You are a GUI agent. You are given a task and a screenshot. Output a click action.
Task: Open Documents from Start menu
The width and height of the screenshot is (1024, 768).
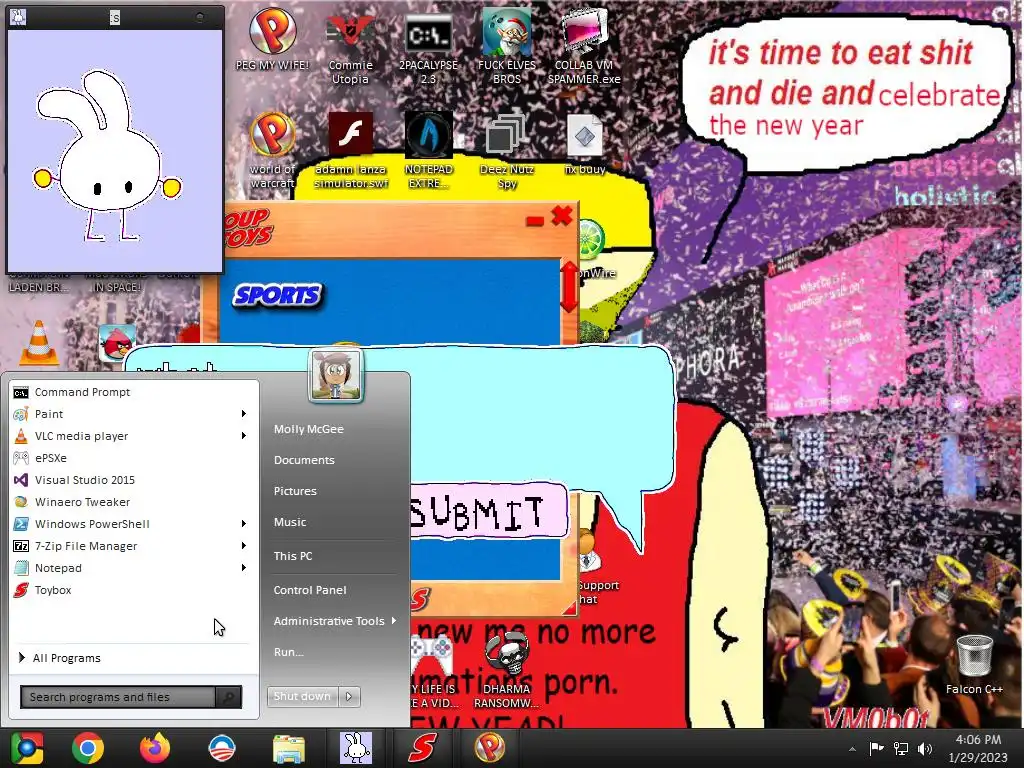coord(304,460)
